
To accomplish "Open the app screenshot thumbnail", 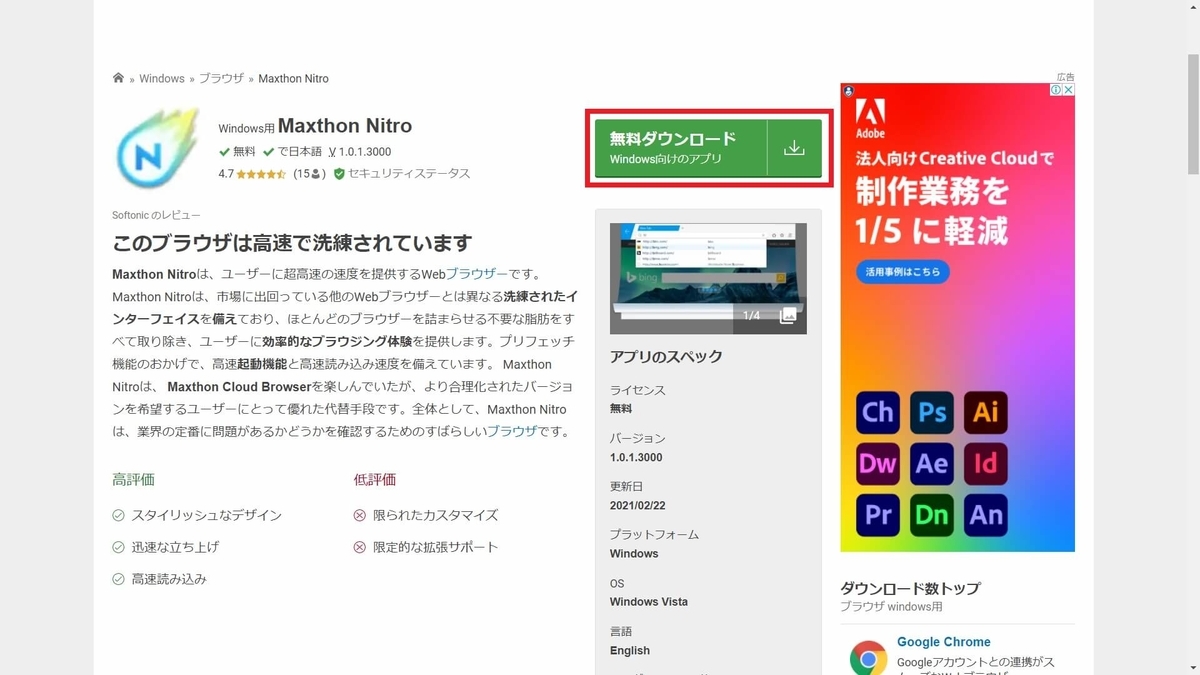I will (708, 278).
